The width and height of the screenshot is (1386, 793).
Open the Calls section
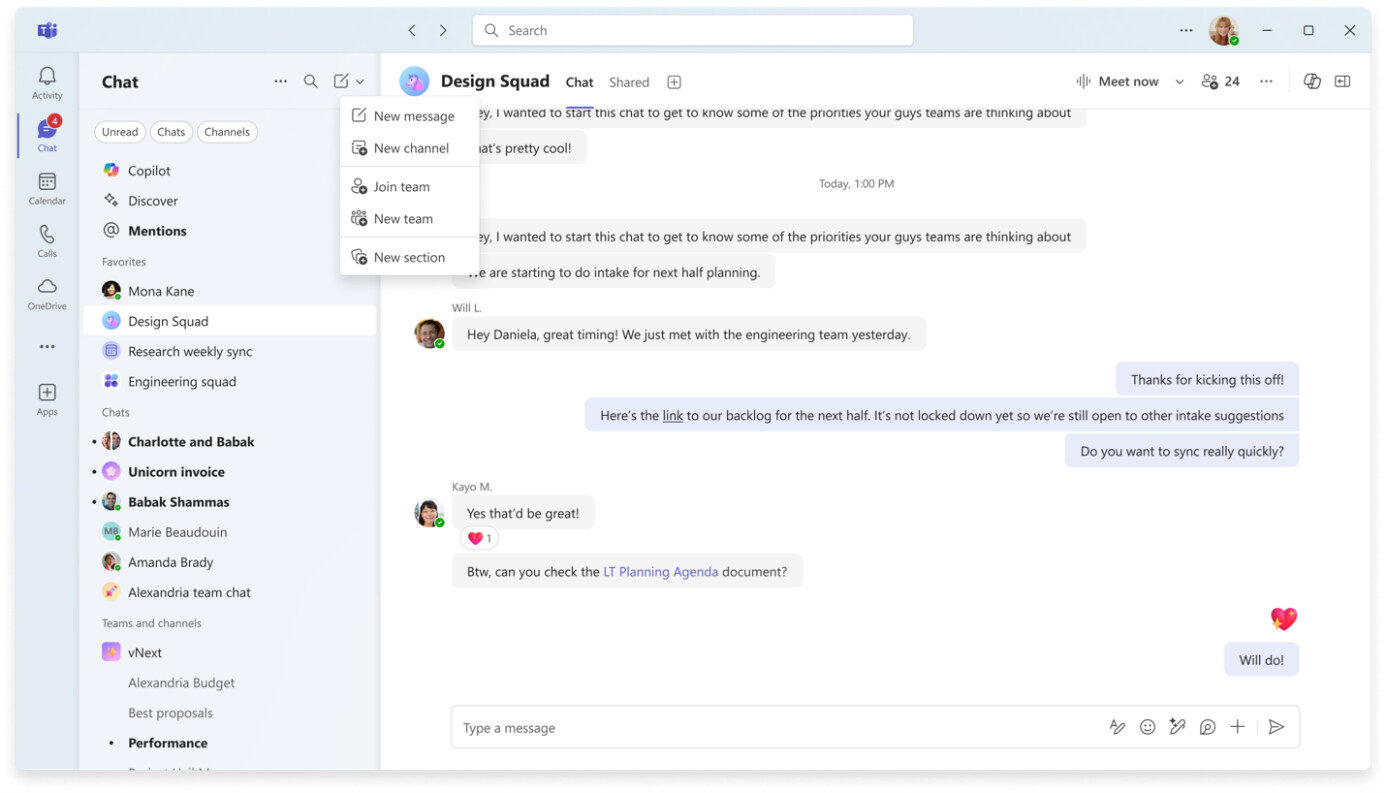click(x=46, y=240)
